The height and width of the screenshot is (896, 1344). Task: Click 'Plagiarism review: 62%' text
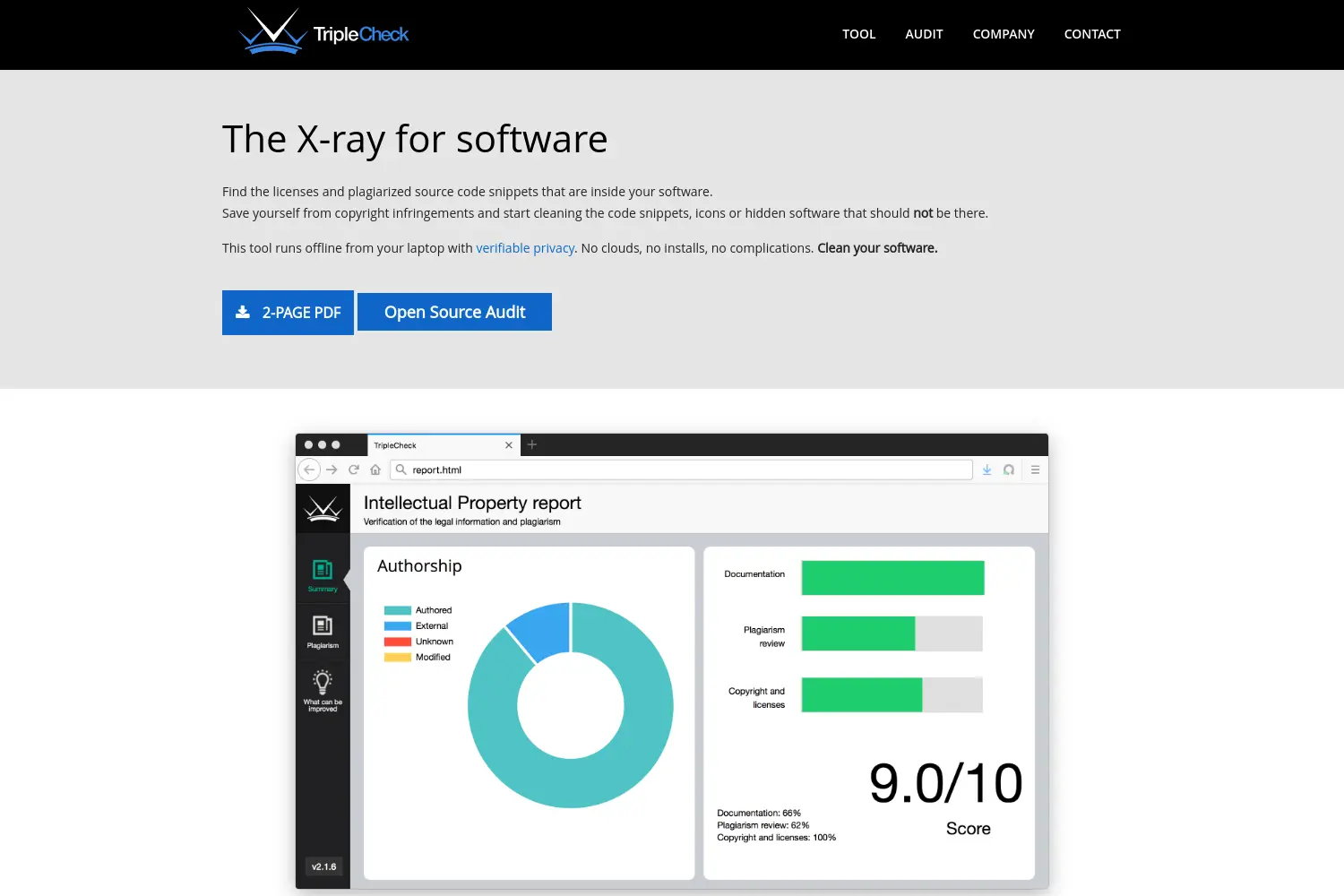[x=763, y=825]
